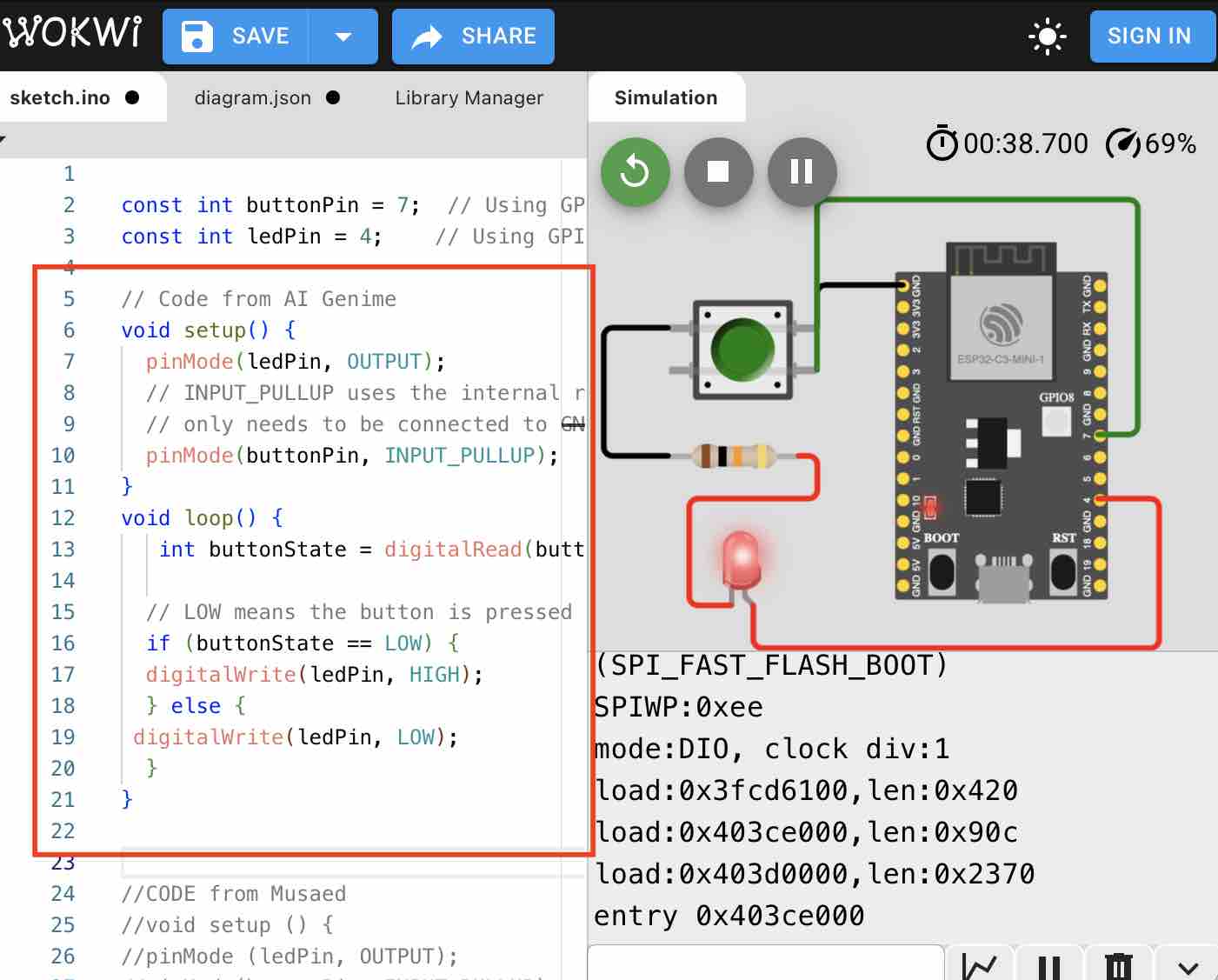Click the 69% simulation speed value

(1171, 143)
